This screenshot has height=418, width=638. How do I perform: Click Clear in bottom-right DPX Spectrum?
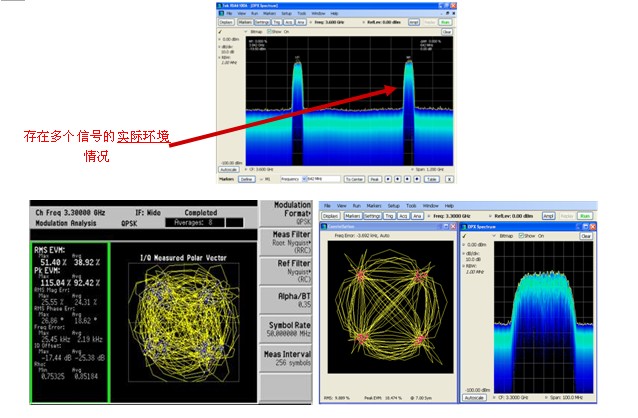point(586,236)
